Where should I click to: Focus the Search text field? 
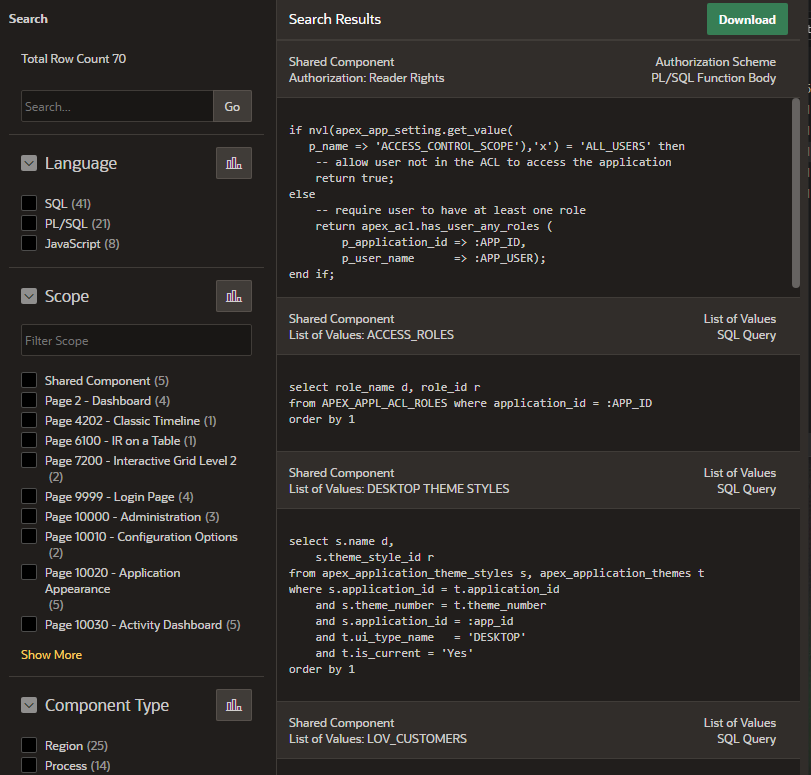117,106
